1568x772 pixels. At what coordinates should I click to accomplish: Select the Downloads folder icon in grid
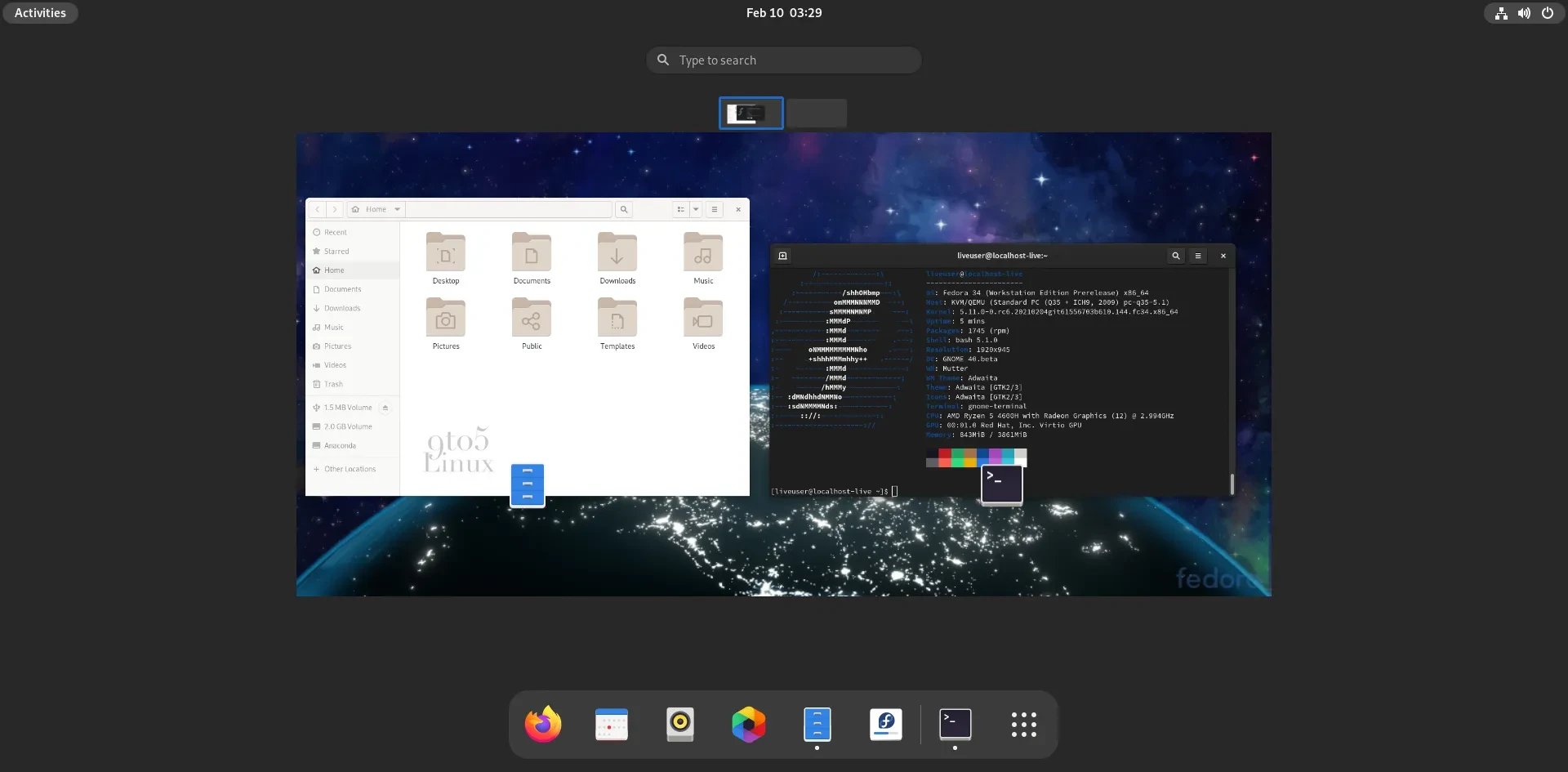(x=617, y=252)
